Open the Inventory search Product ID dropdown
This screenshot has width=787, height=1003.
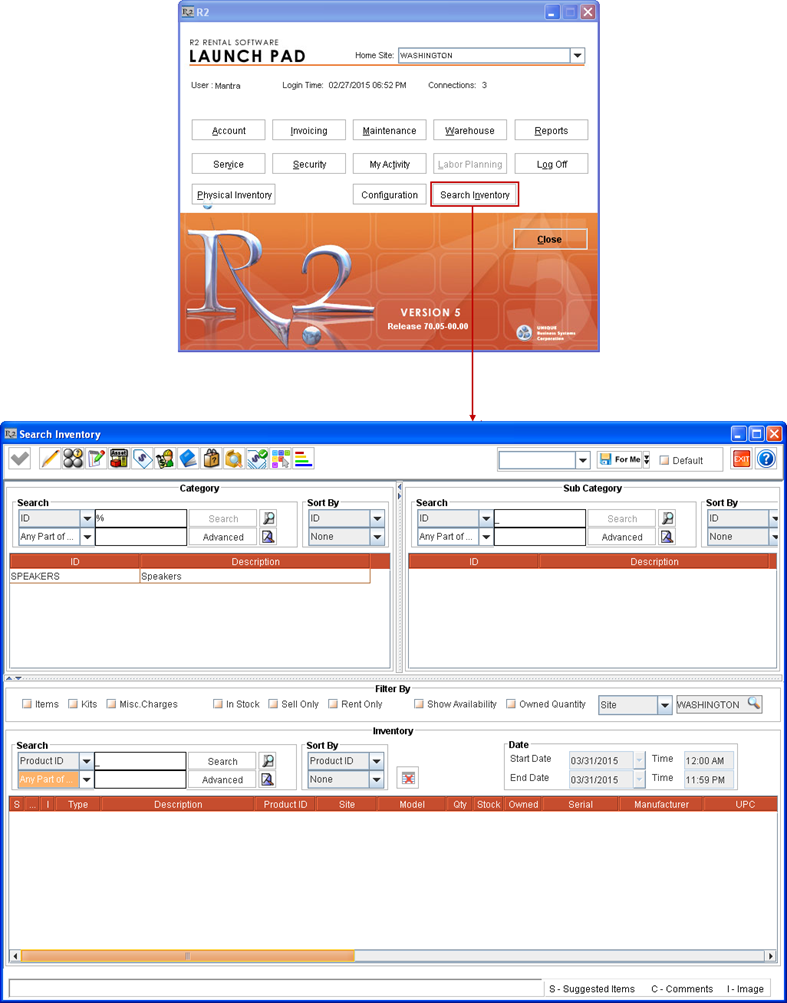pyautogui.click(x=86, y=761)
